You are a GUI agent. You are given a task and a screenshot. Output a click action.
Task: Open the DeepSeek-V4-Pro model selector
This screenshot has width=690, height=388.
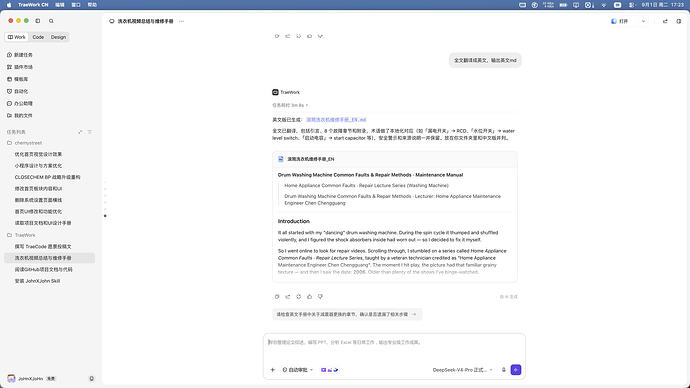[x=462, y=370]
